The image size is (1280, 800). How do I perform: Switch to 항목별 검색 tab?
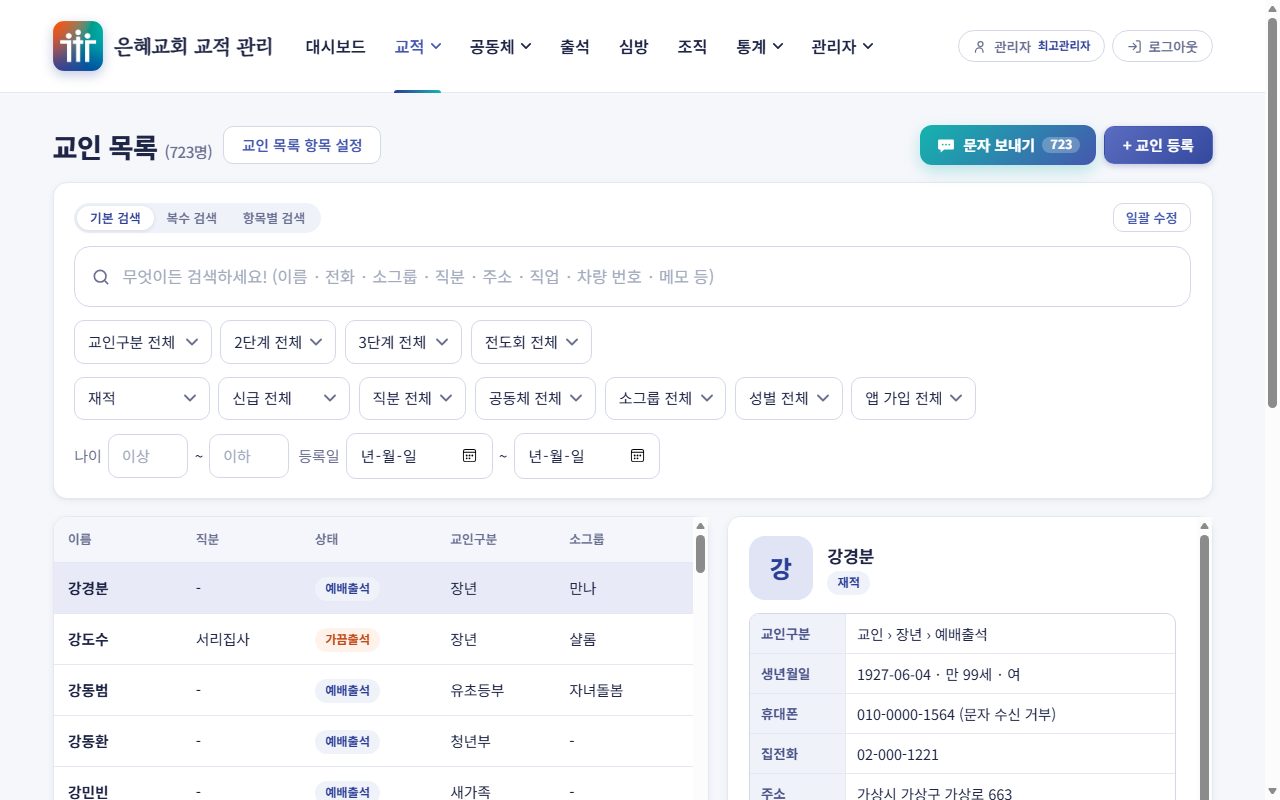tap(274, 218)
